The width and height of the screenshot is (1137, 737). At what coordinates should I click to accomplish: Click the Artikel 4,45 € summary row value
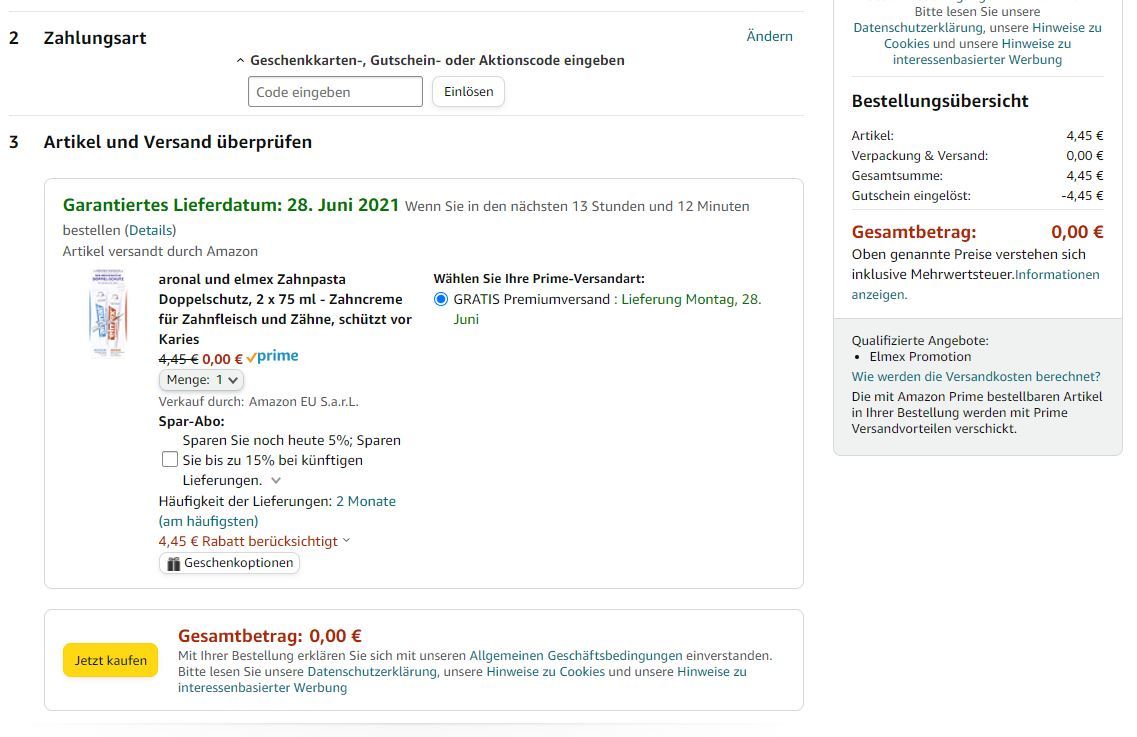(x=1085, y=136)
